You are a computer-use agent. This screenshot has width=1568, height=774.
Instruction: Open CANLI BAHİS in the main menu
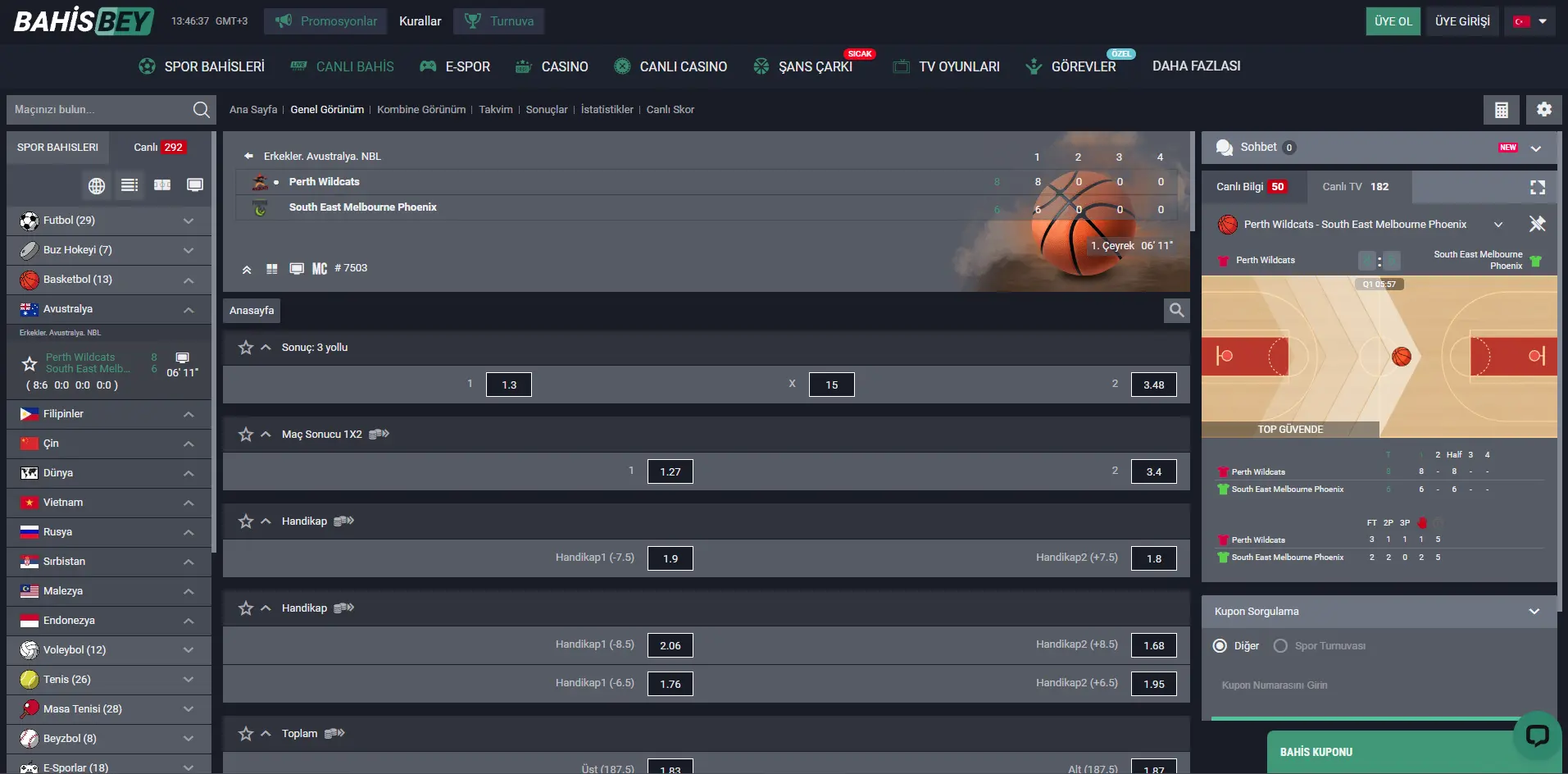point(343,66)
